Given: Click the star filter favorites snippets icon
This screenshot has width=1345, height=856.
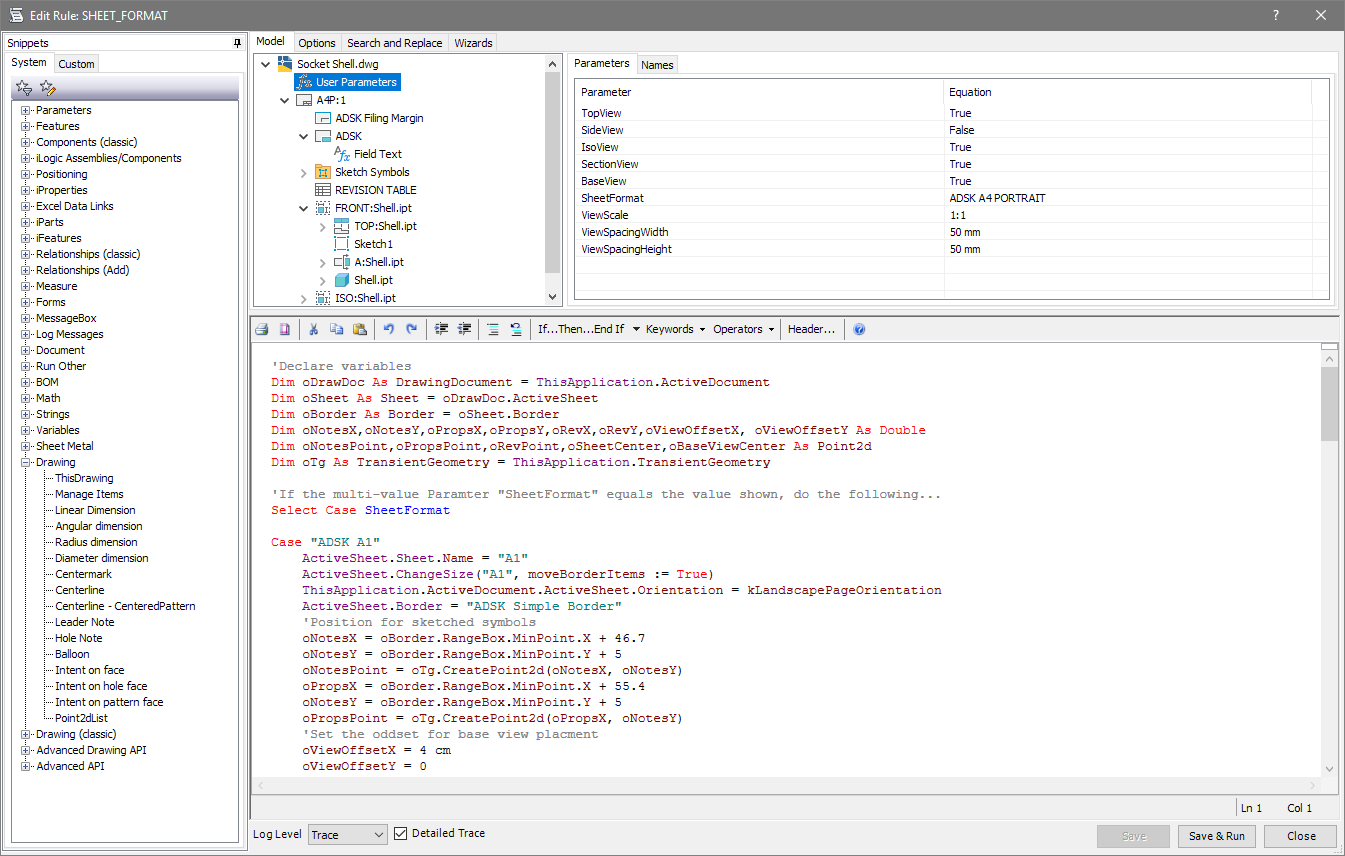Looking at the screenshot, I should click(24, 88).
